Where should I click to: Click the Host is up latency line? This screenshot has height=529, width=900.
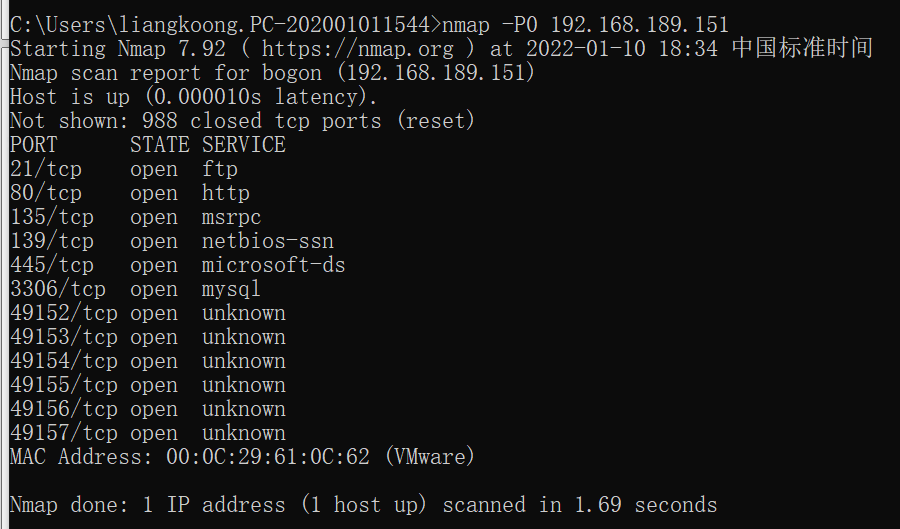point(193,97)
